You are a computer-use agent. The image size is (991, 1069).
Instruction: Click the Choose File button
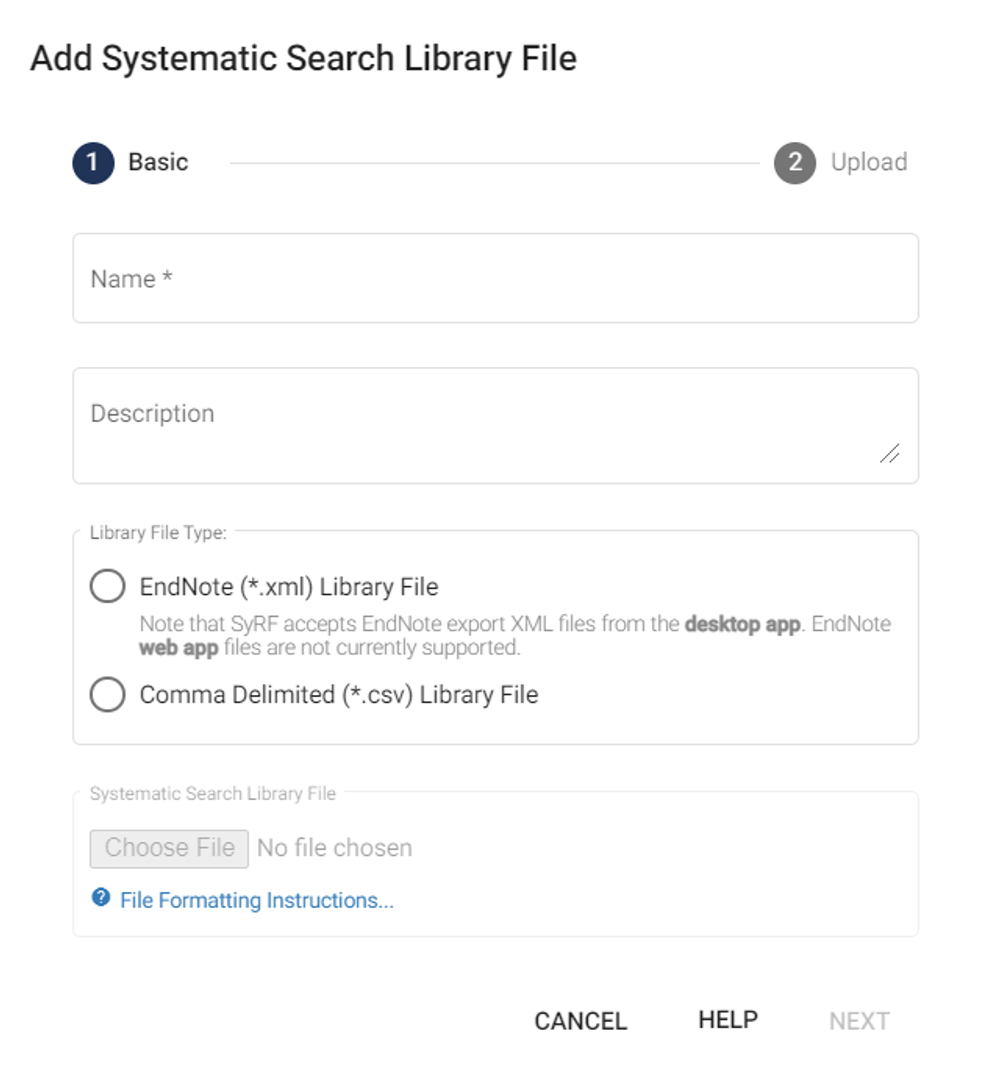coord(169,848)
